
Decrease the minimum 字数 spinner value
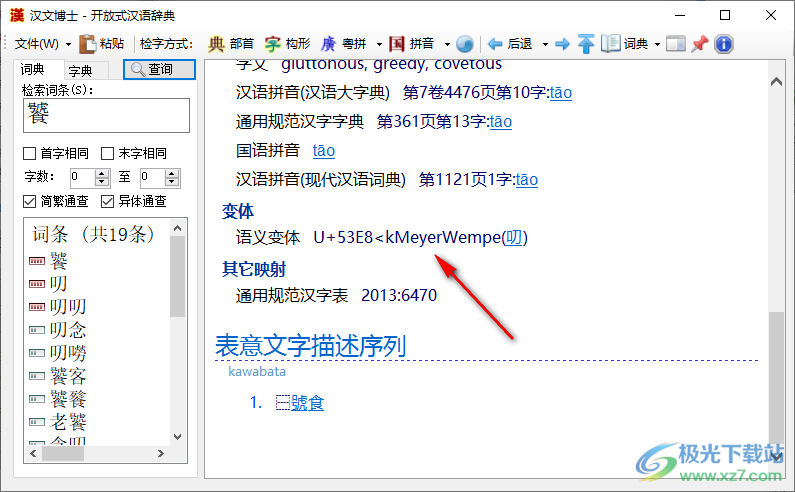102,182
